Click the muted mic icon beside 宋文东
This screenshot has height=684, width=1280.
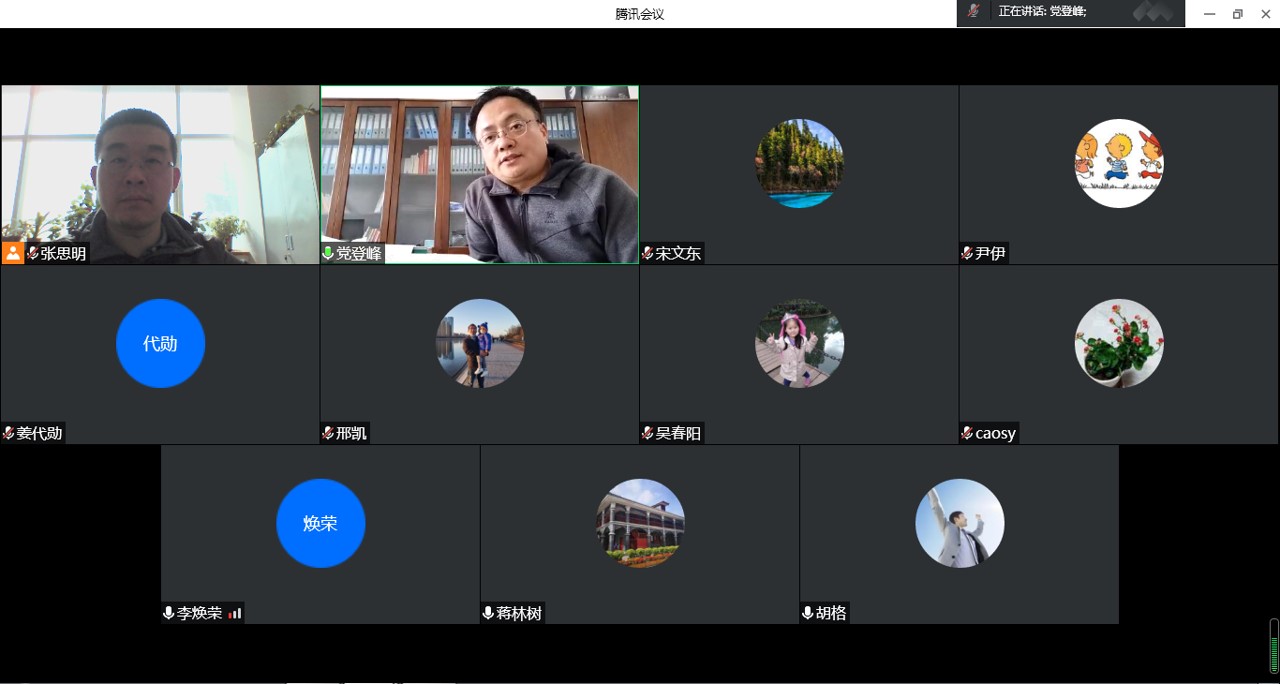(x=648, y=254)
